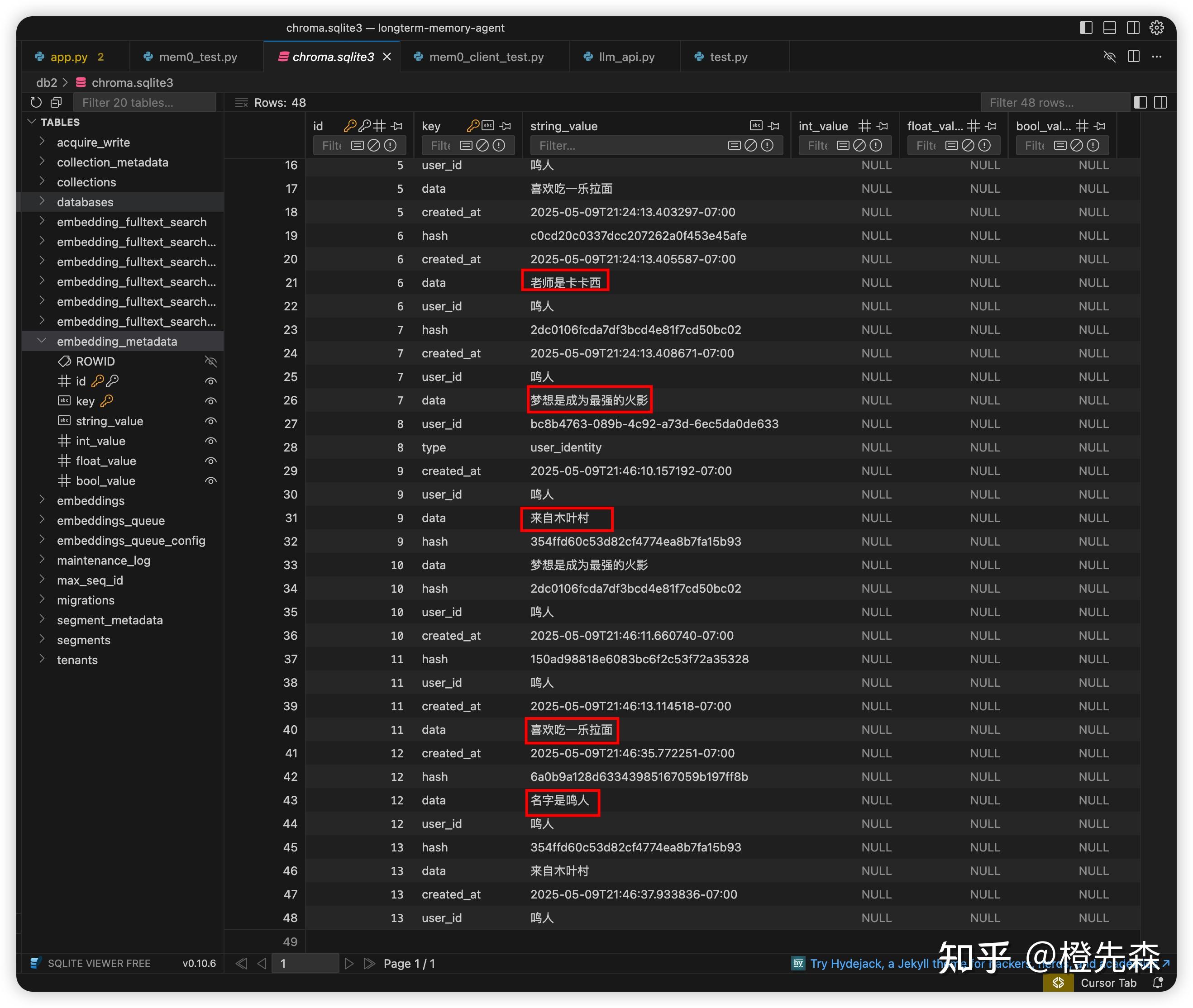The image size is (1193, 1008).
Task: Click split editor right icon
Action: pyautogui.click(x=1134, y=56)
